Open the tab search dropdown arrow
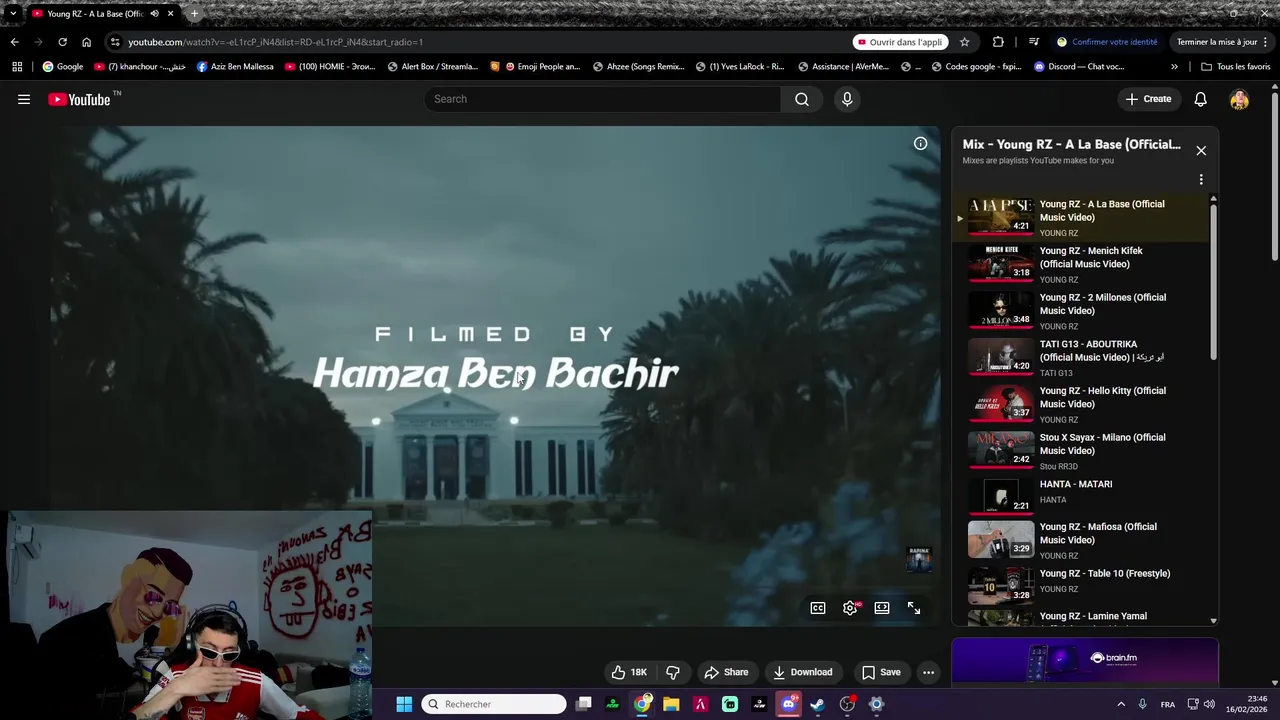The width and height of the screenshot is (1280, 720). coord(13,14)
